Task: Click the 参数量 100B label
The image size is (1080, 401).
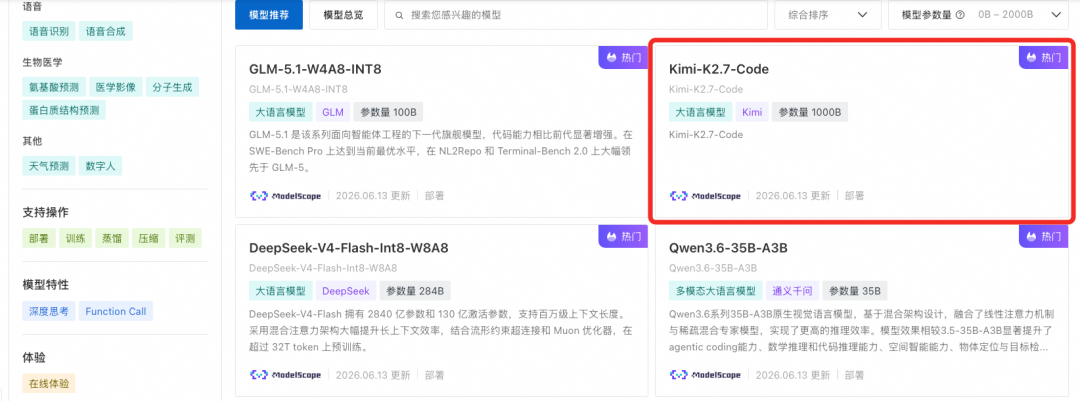Action: pyautogui.click(x=388, y=112)
